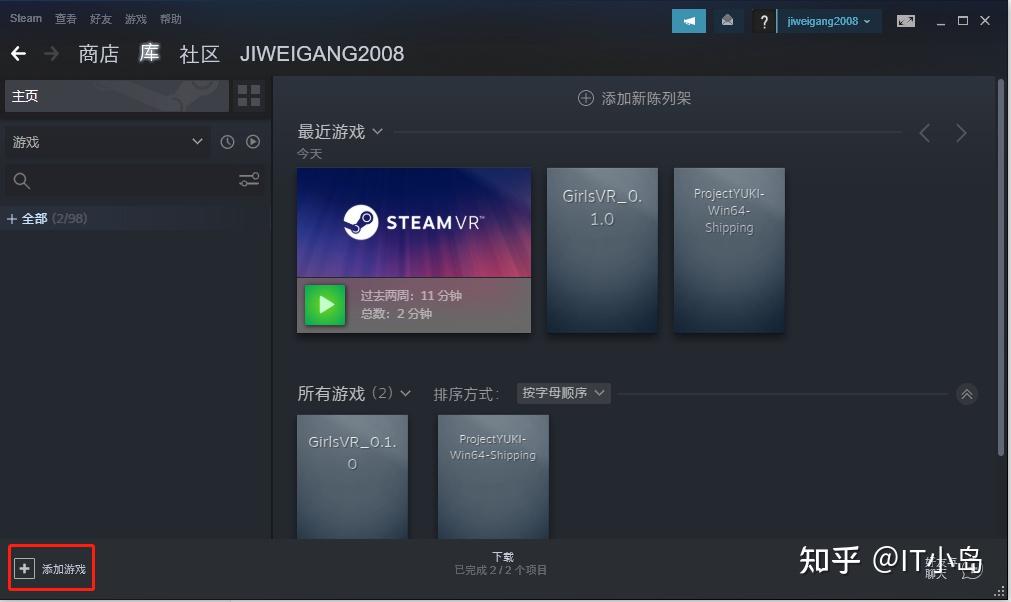This screenshot has width=1011, height=602.
Task: Click the library search input field
Action: (133, 180)
